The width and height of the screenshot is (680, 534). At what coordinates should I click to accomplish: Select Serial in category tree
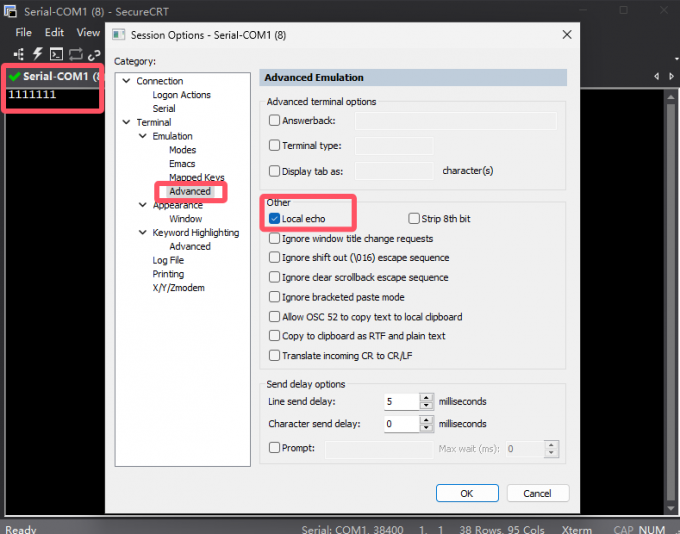(164, 108)
